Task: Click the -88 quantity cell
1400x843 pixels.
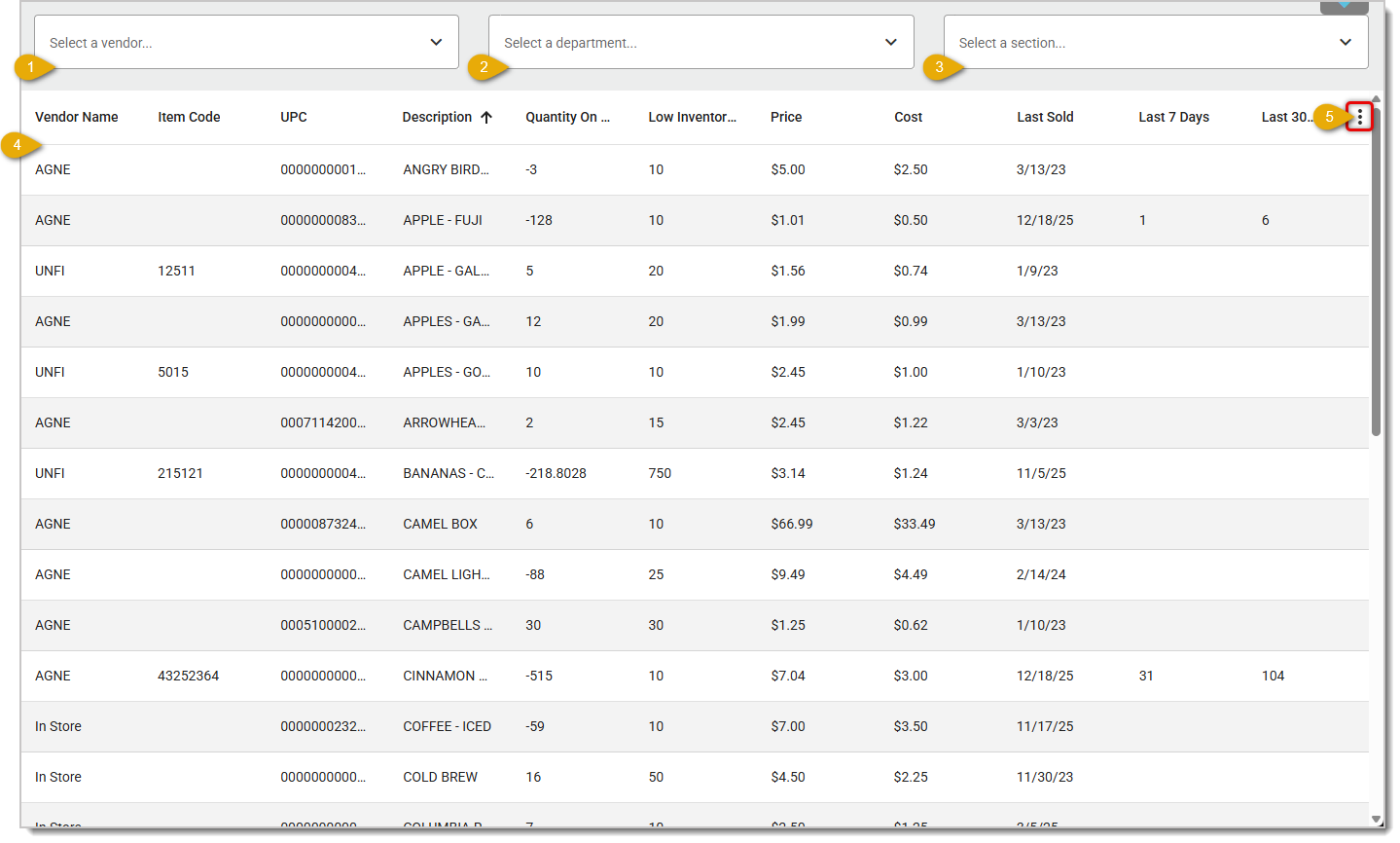Action: pos(535,574)
